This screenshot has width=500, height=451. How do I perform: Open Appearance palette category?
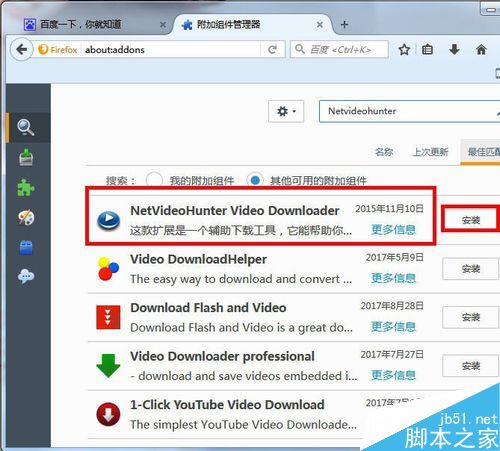[26, 217]
